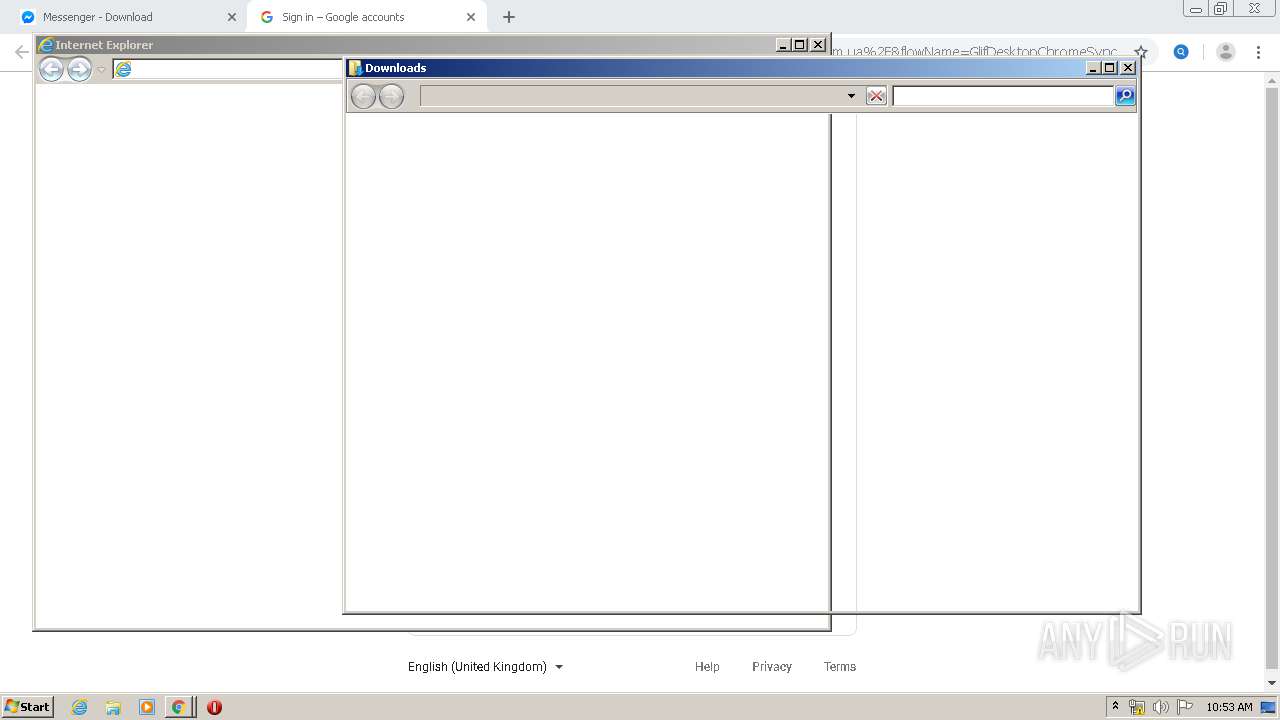
Task: Open File Explorer from taskbar
Action: [113, 707]
